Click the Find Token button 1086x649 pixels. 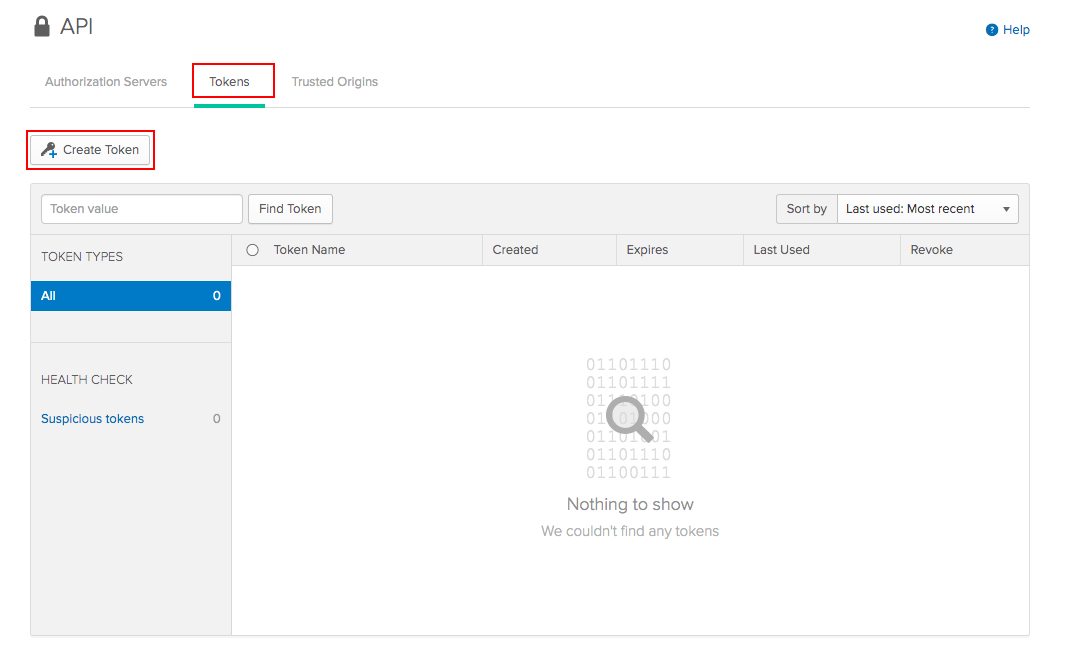(x=290, y=209)
